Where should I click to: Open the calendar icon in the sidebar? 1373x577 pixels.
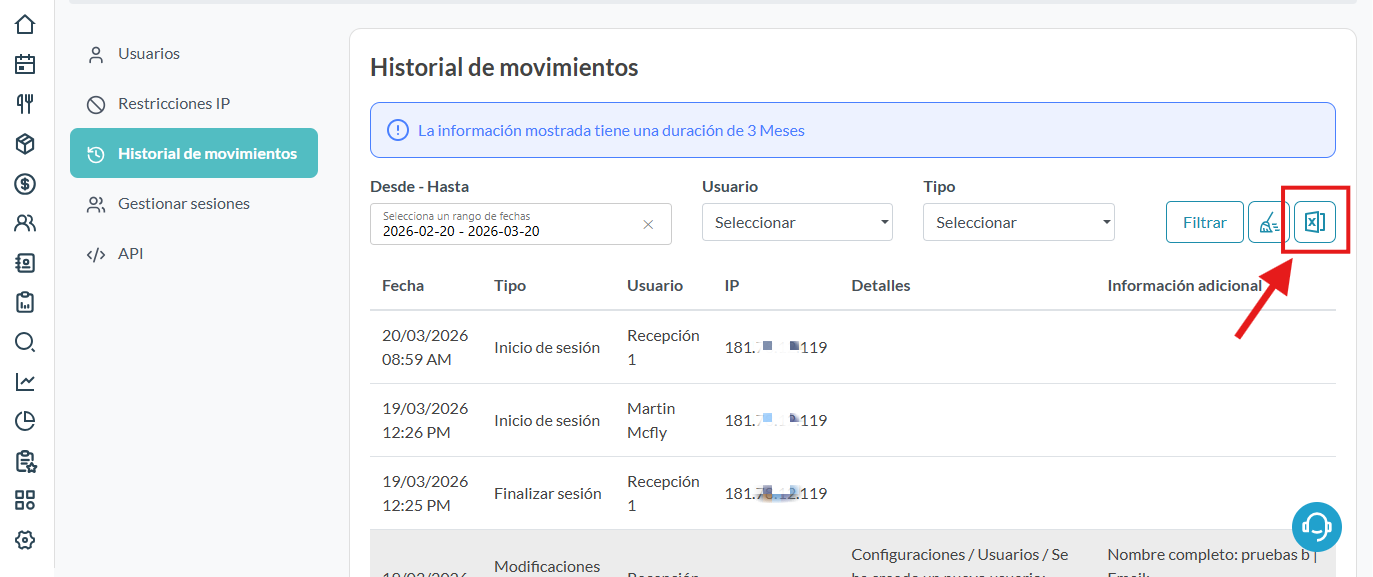[x=25, y=64]
